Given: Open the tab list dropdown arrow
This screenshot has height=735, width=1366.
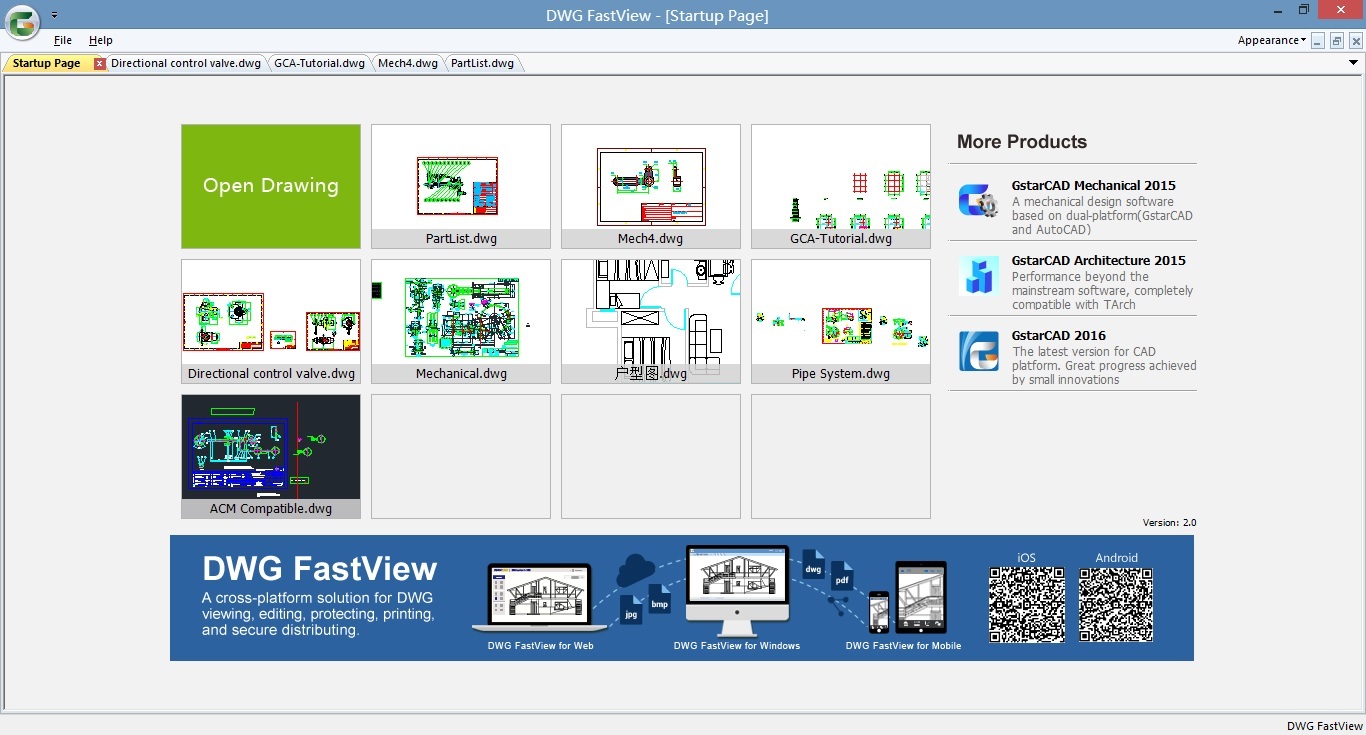Looking at the screenshot, I should (1354, 63).
